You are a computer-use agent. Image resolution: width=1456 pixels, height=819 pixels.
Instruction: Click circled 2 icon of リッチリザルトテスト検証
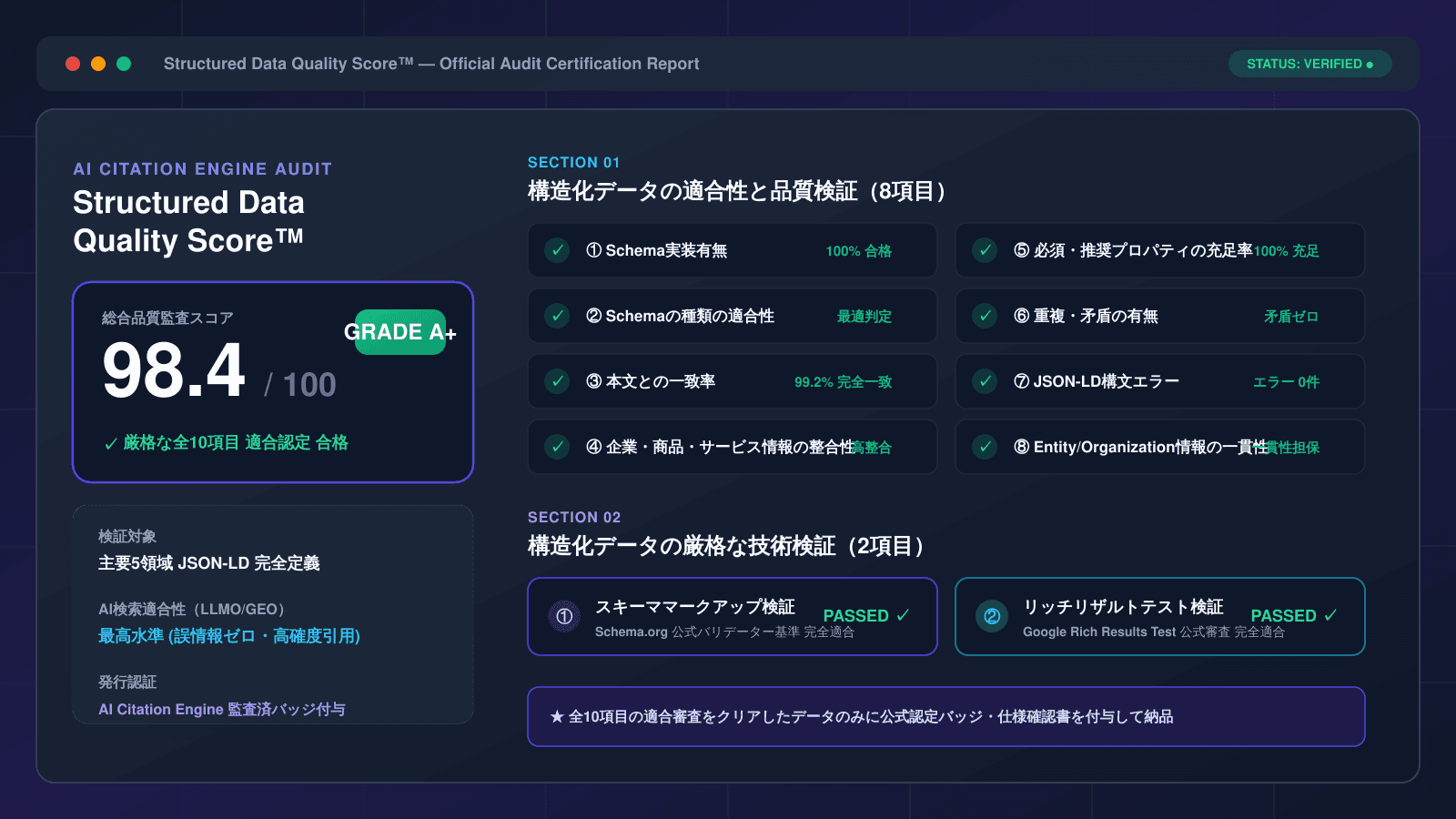[x=992, y=616]
